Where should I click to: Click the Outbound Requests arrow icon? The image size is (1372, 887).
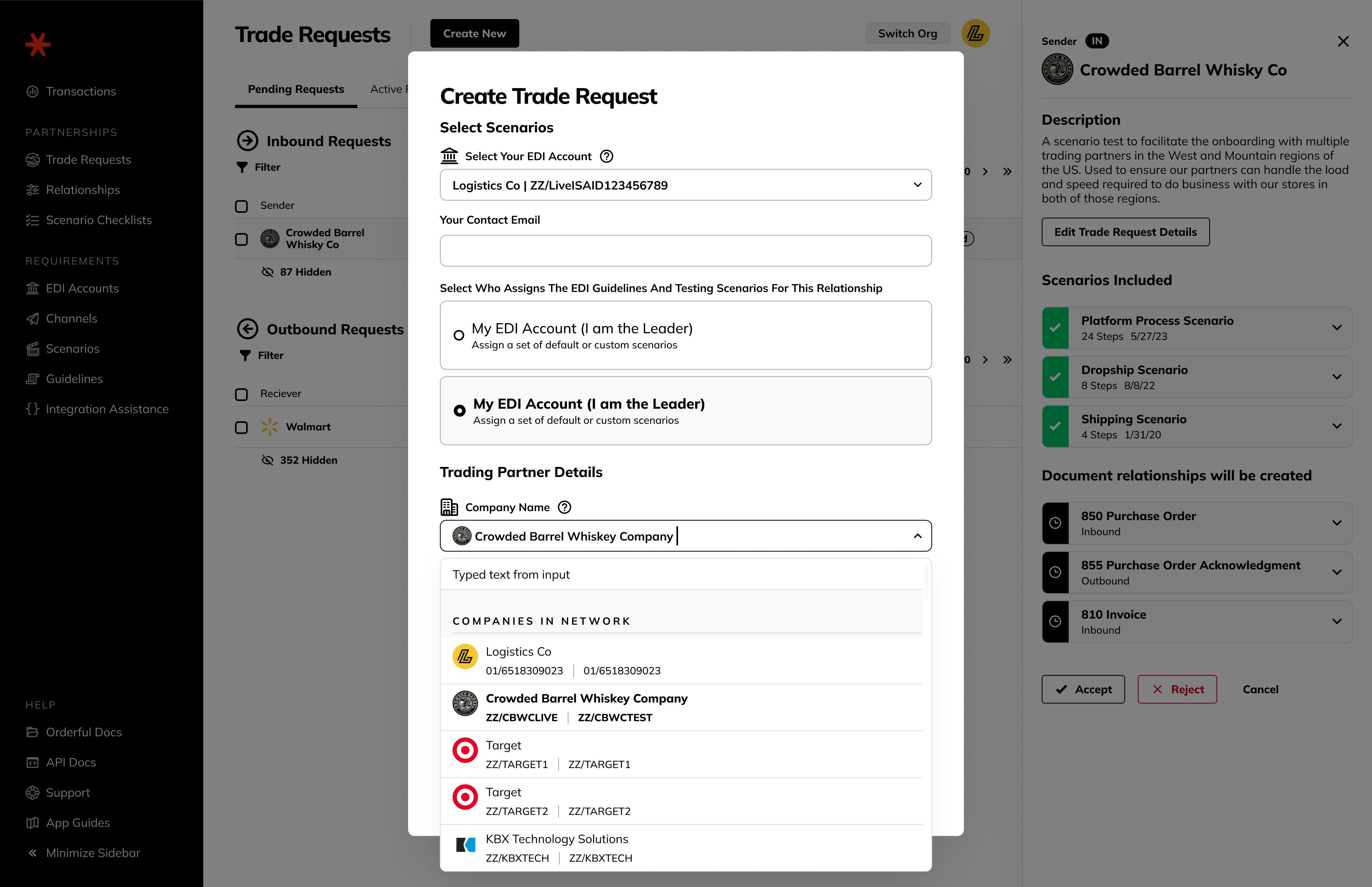(x=248, y=329)
